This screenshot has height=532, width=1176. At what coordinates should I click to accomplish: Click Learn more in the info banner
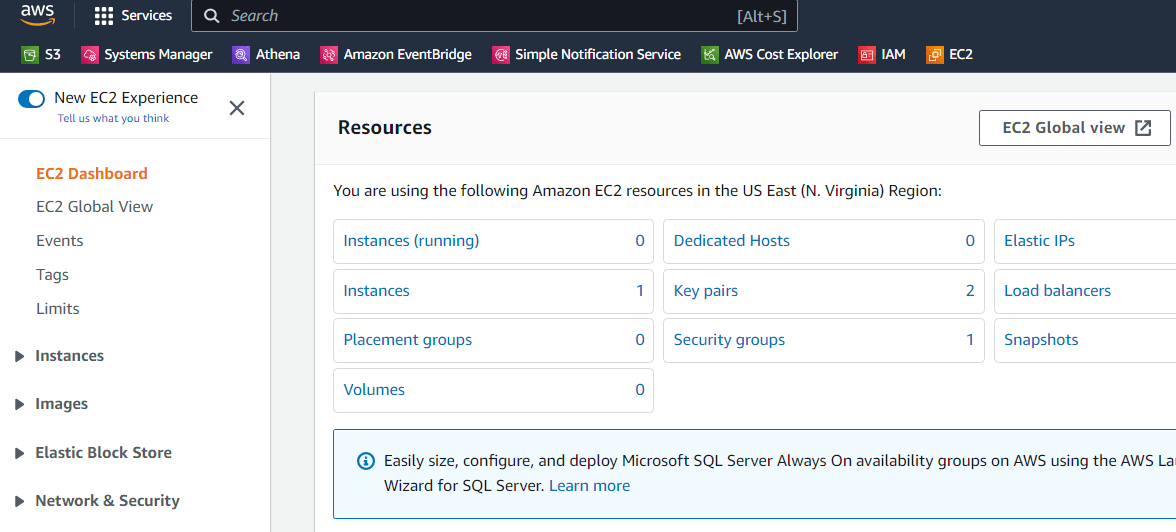point(590,485)
